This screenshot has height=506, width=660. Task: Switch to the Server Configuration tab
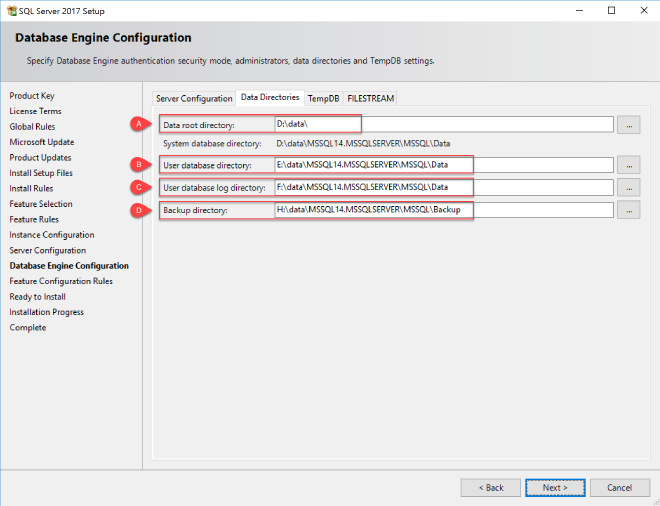(x=194, y=99)
